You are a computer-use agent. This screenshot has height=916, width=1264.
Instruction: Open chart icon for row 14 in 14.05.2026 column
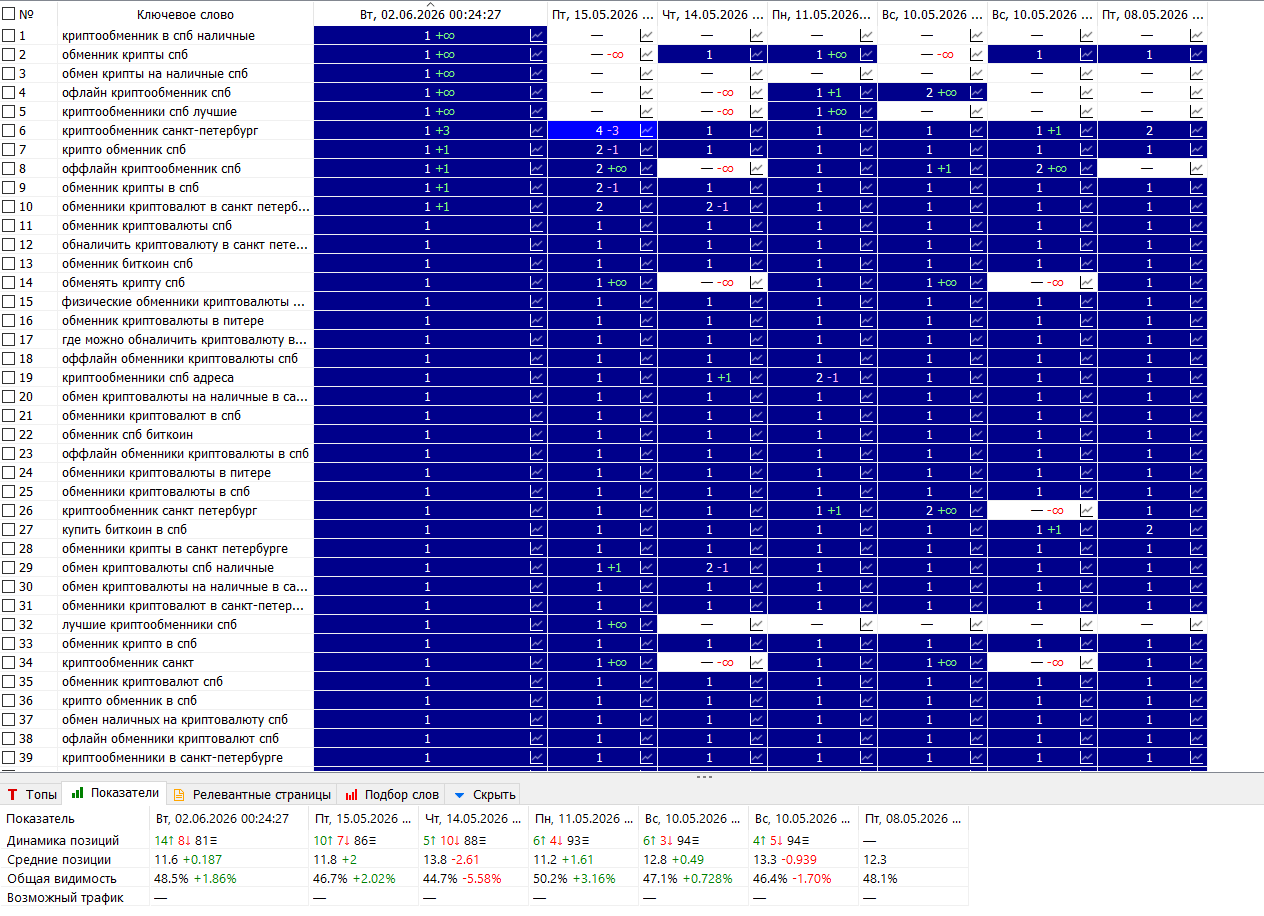757,282
